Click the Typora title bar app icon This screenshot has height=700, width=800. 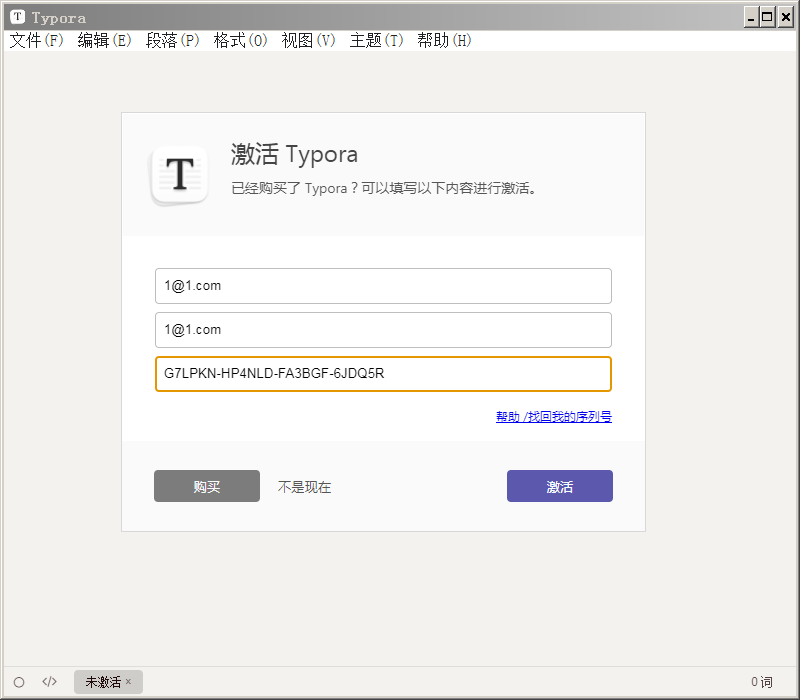click(17, 17)
